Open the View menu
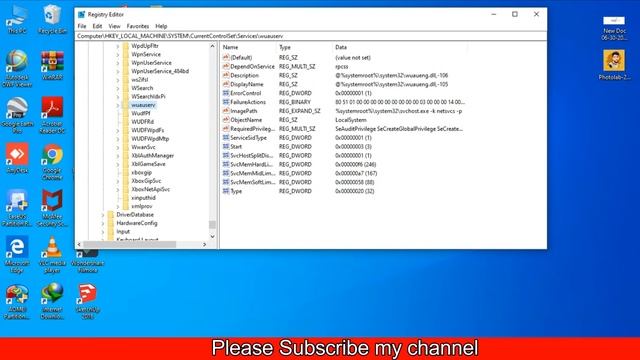640x360 pixels. click(114, 26)
